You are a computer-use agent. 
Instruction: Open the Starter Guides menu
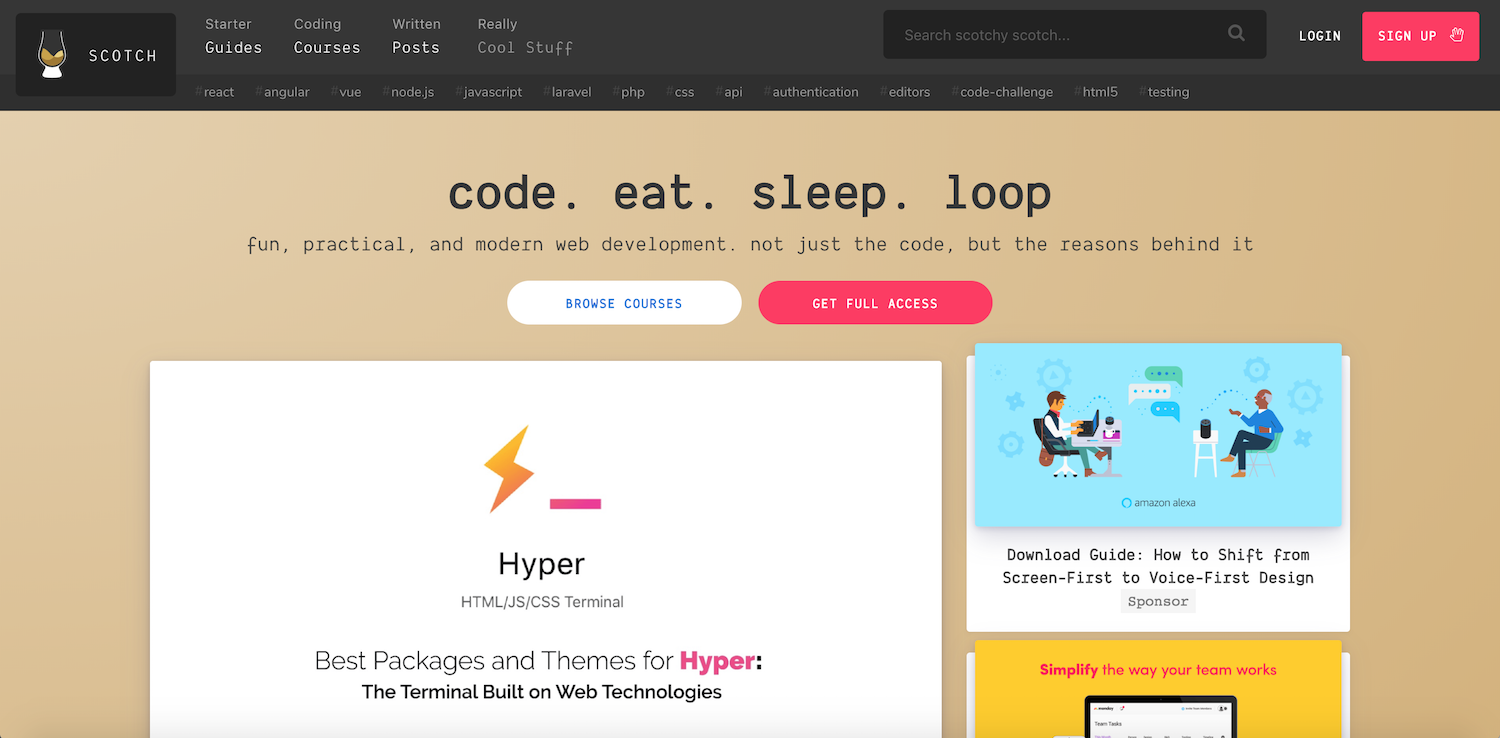click(233, 35)
